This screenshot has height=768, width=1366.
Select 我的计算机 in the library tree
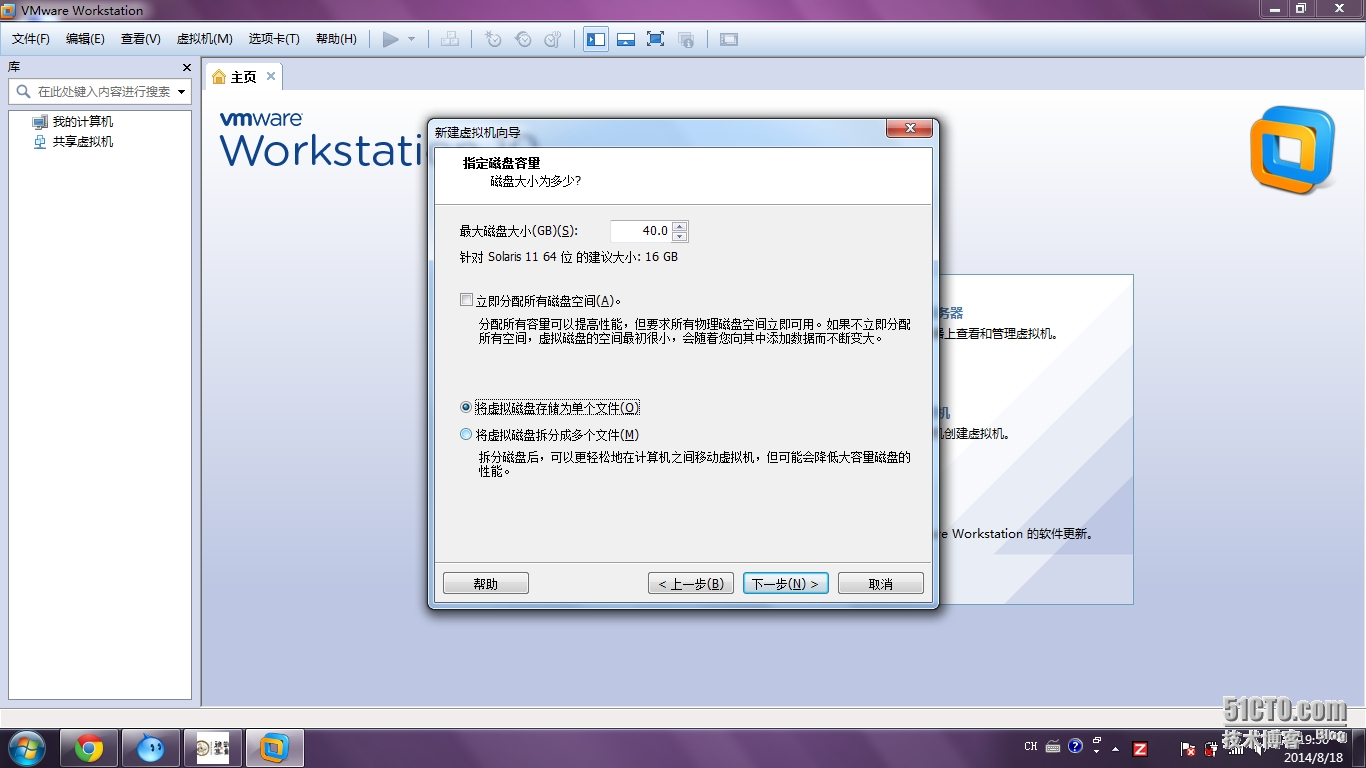point(83,122)
